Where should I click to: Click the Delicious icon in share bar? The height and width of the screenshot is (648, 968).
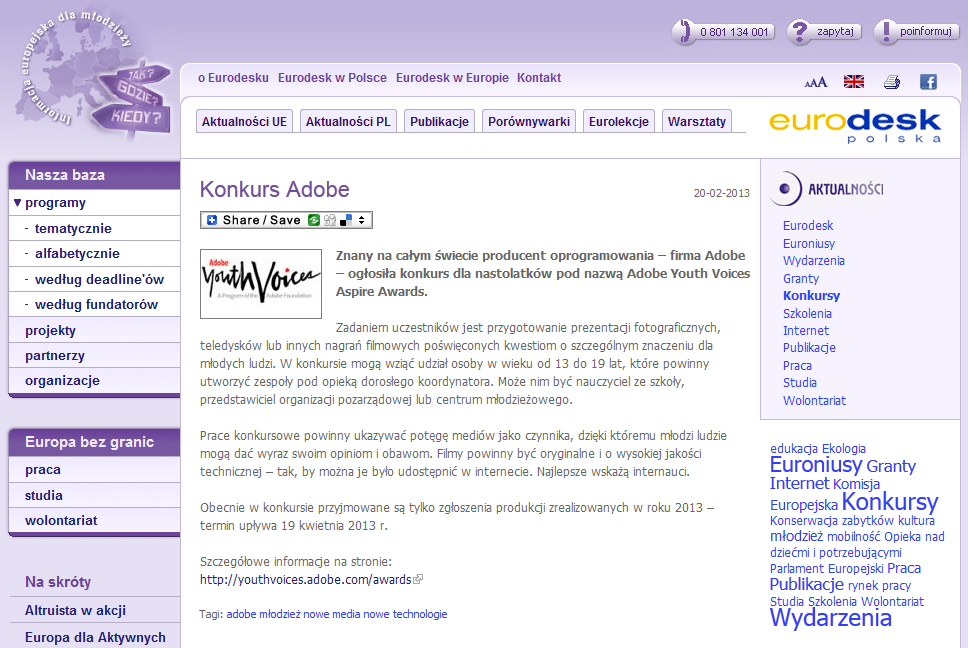pos(346,220)
